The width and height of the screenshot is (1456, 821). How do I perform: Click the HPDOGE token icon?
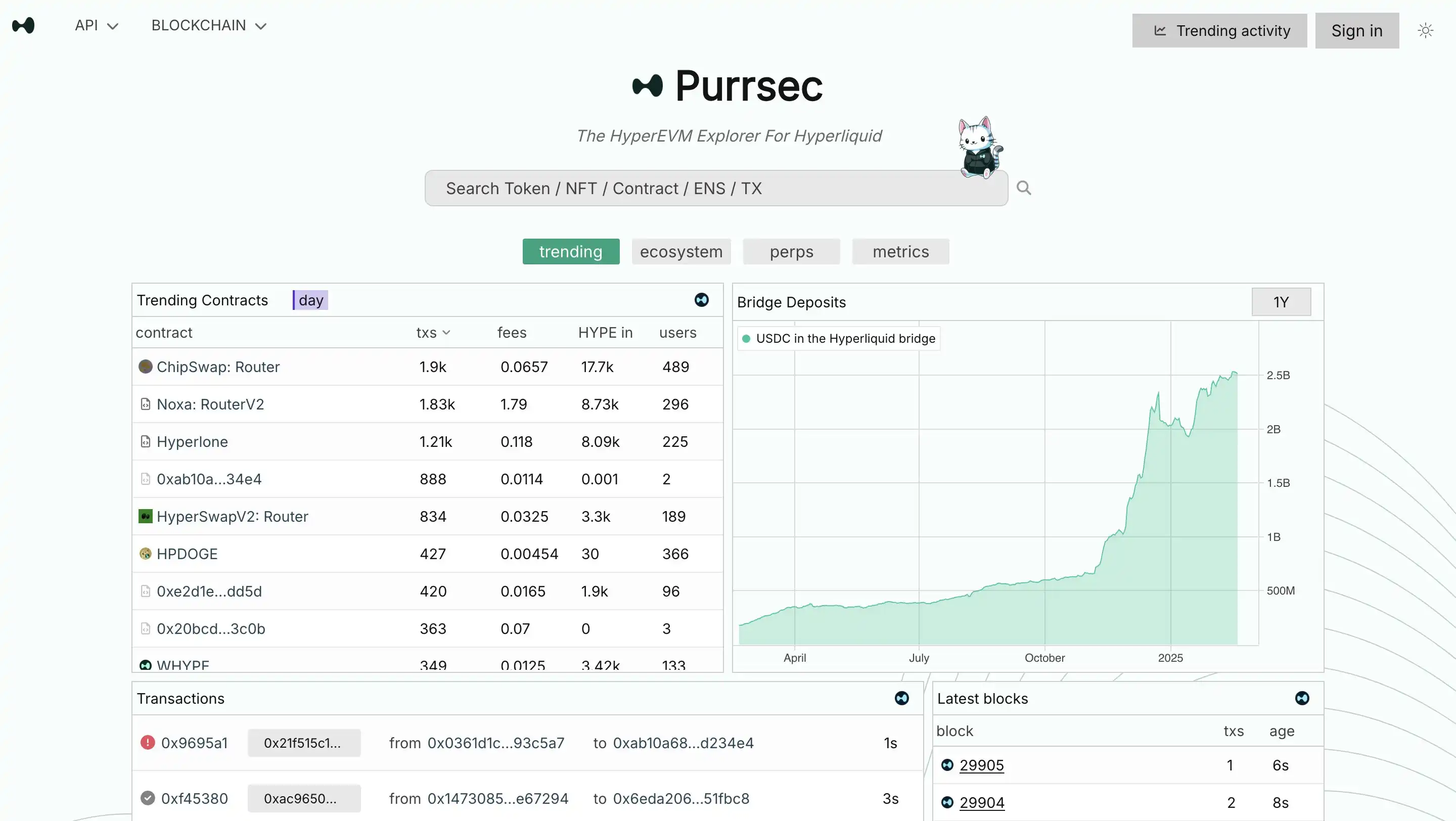(x=145, y=554)
